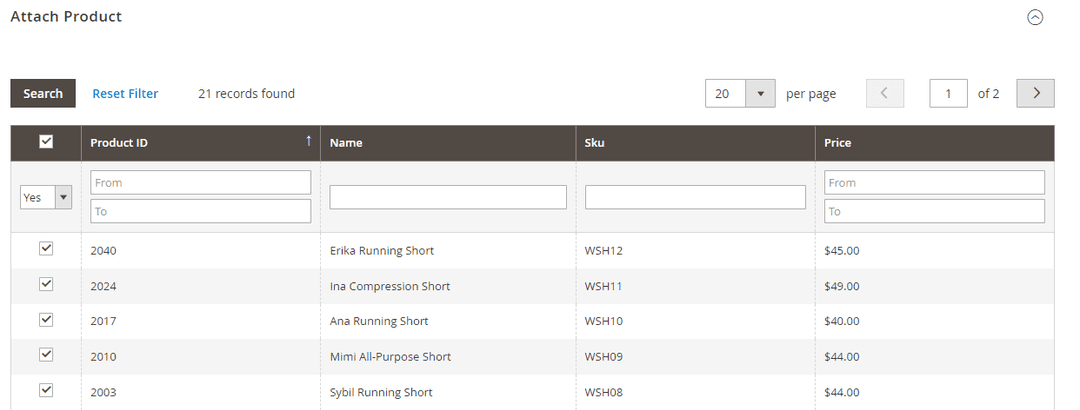
Task: Sort by the Name column header
Action: (x=346, y=143)
